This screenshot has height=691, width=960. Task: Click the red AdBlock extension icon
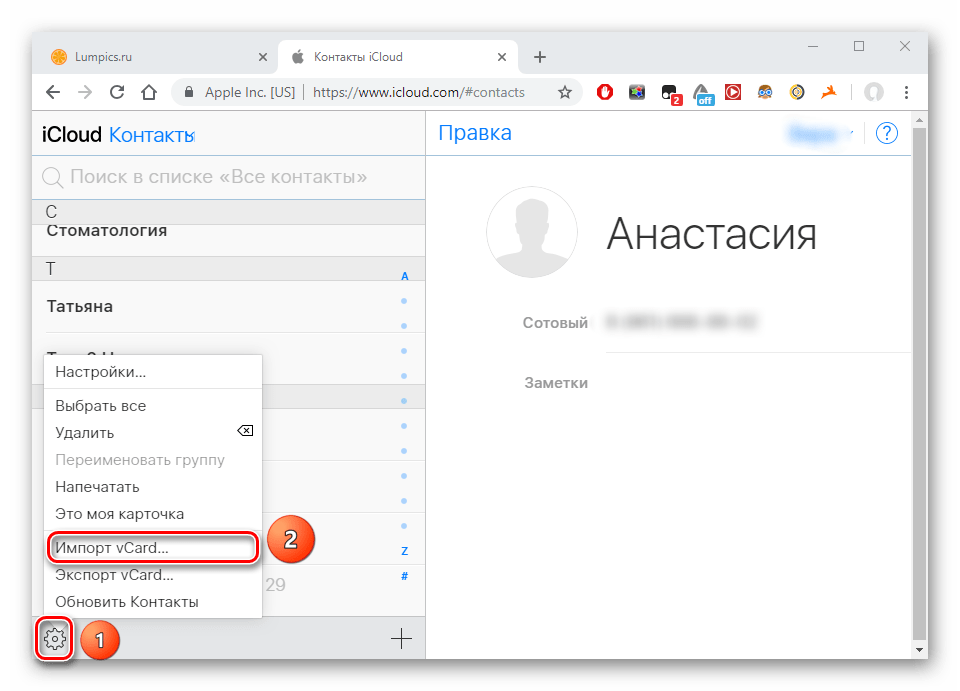tap(605, 92)
